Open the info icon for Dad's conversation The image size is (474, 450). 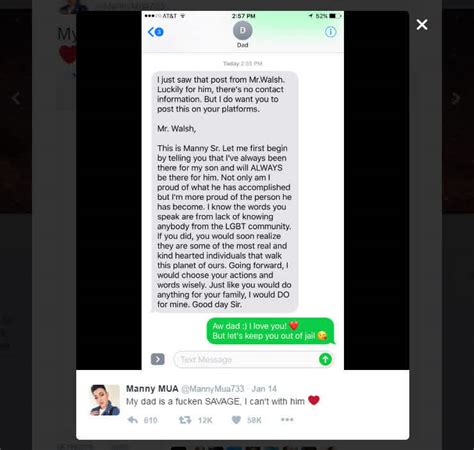point(330,32)
